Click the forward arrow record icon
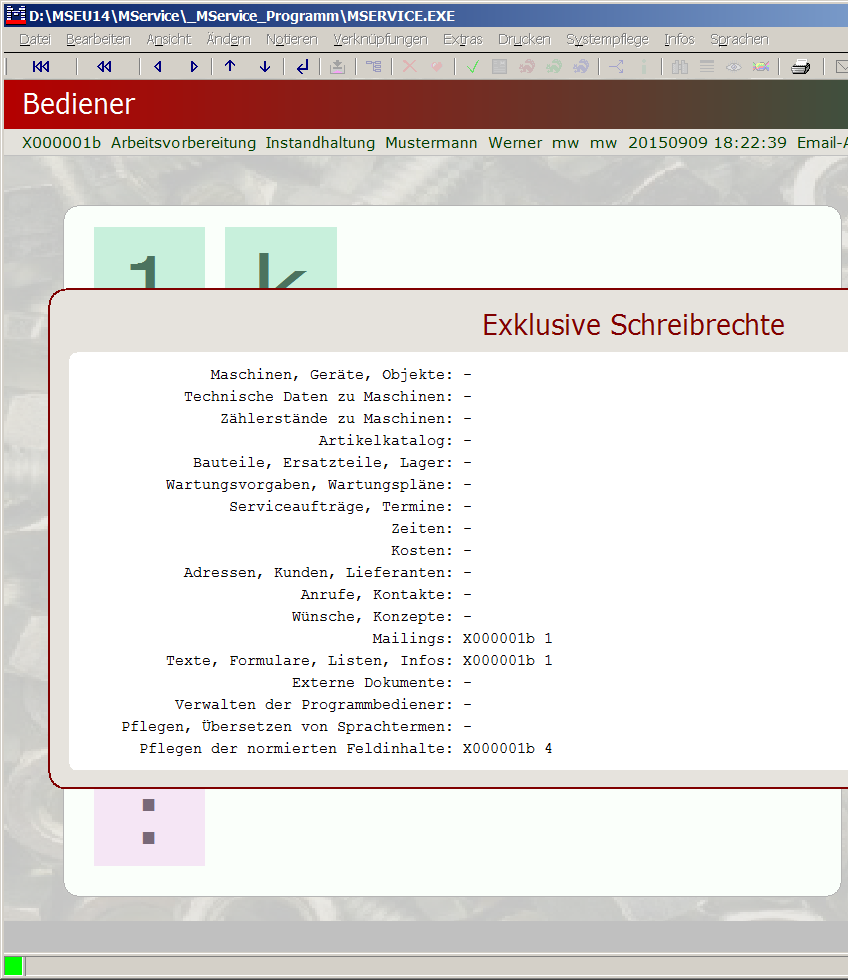The width and height of the screenshot is (848, 980). [x=192, y=66]
